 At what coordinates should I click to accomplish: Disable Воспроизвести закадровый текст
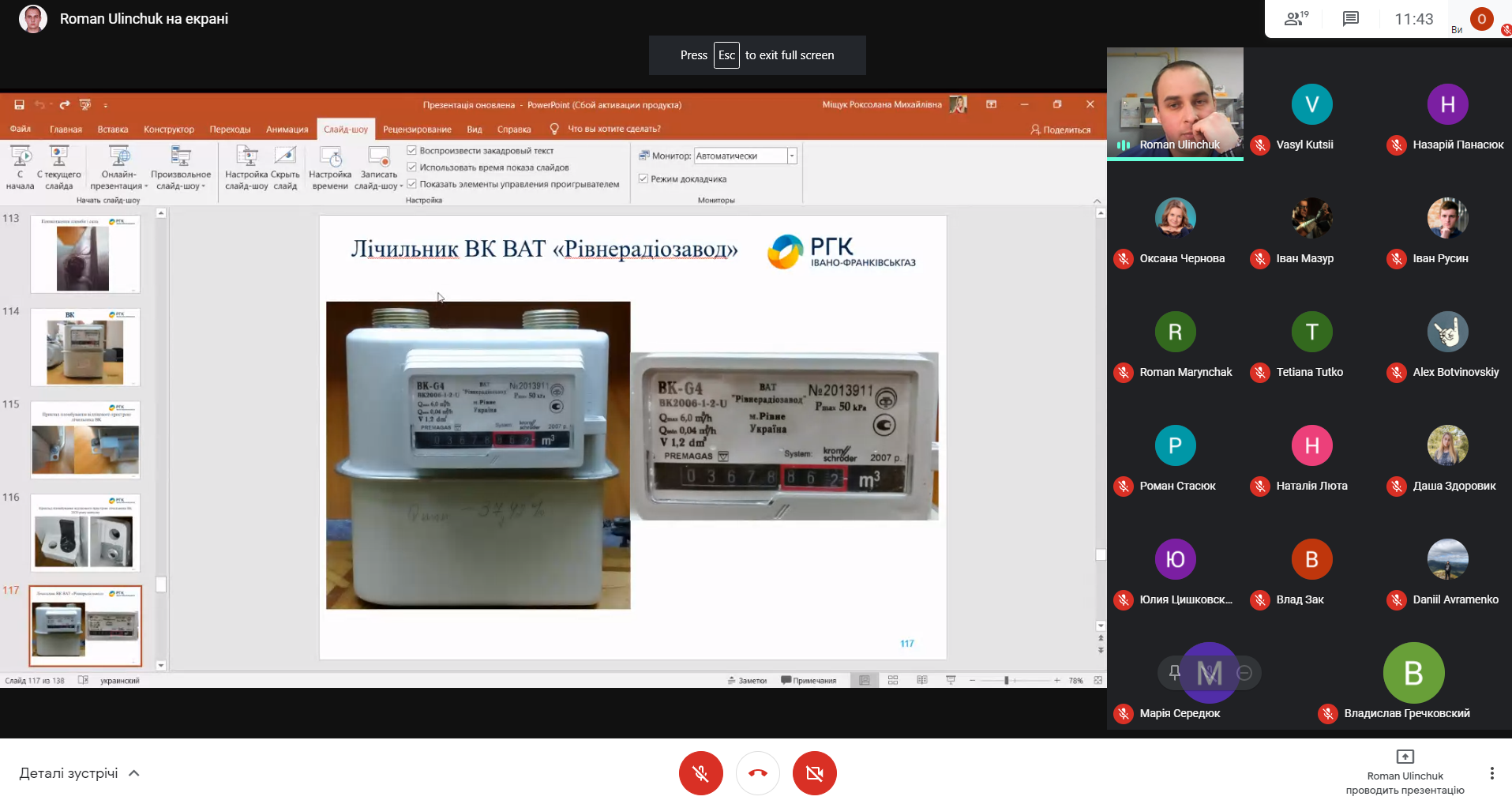(x=412, y=150)
